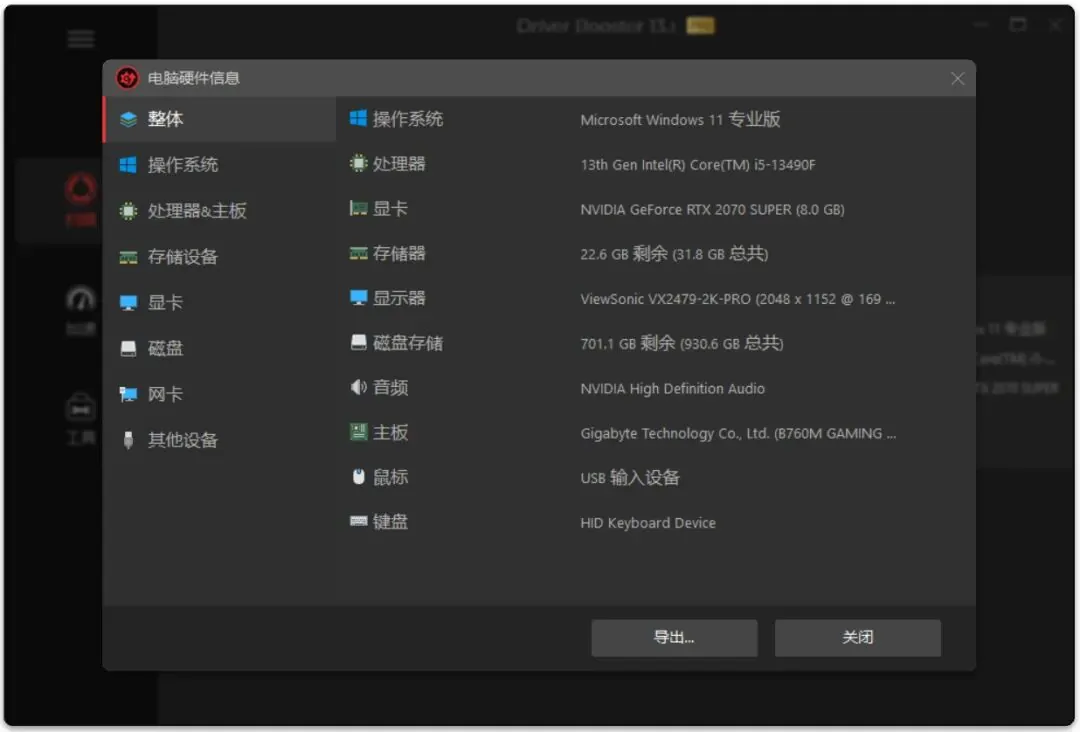Open the hamburger menu at top left
This screenshot has width=1080, height=732.
[80, 39]
